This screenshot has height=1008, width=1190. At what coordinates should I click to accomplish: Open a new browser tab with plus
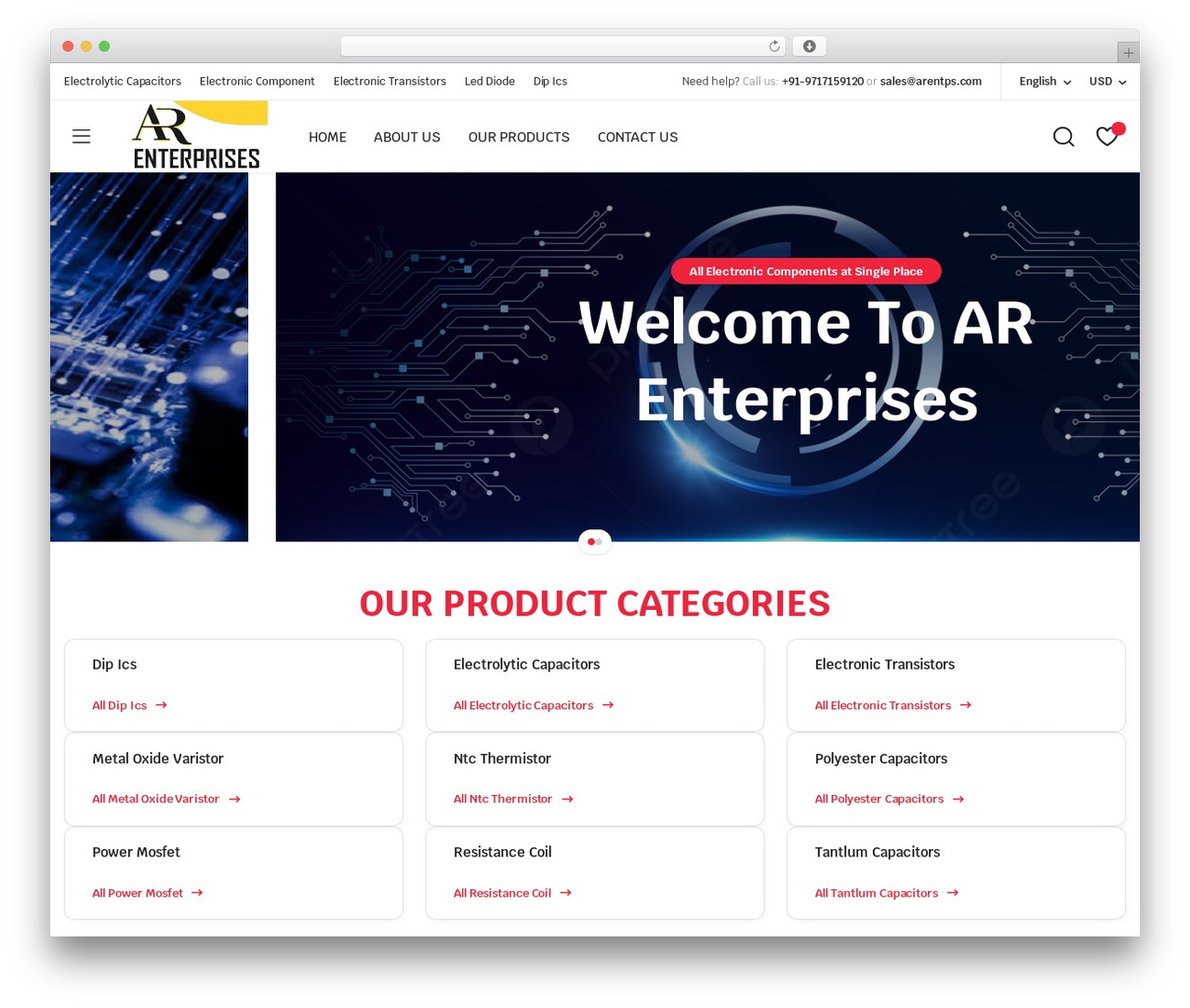coord(1128,53)
